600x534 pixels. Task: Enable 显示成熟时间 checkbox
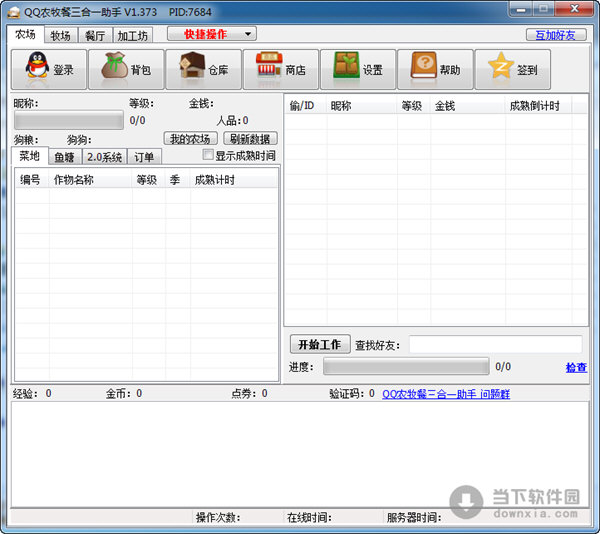tap(208, 155)
